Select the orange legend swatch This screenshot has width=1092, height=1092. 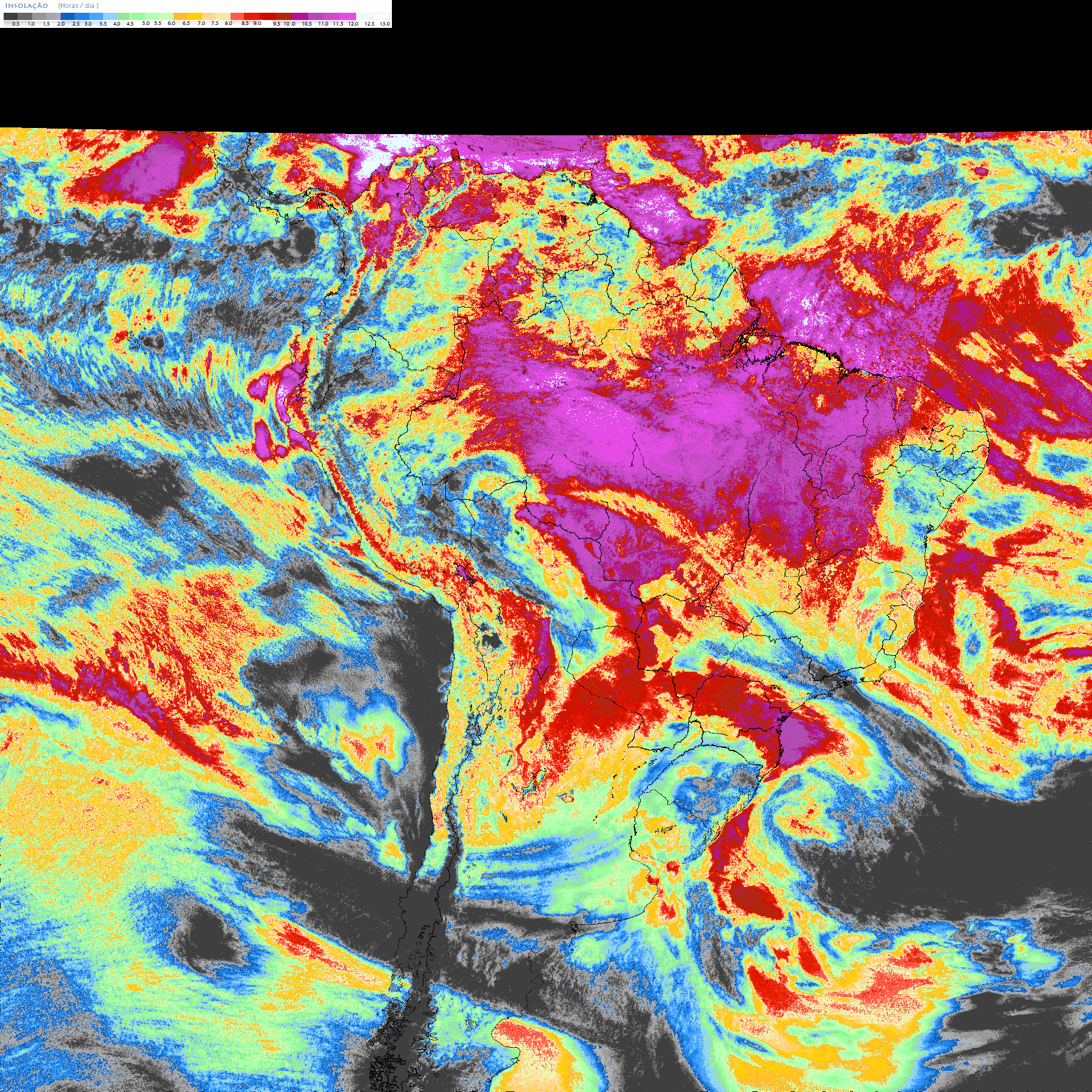point(180,16)
